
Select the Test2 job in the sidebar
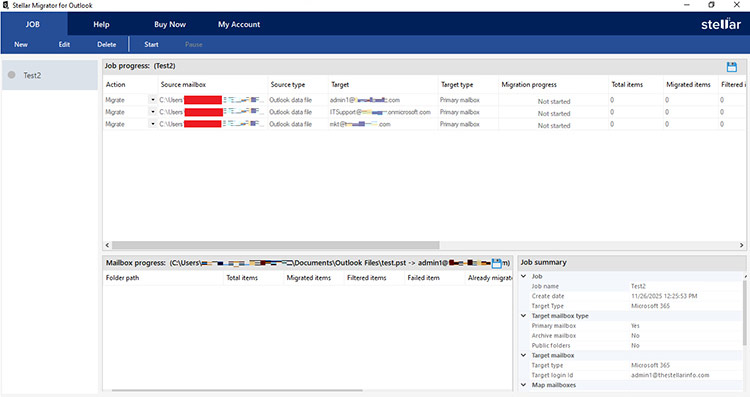pyautogui.click(x=50, y=75)
